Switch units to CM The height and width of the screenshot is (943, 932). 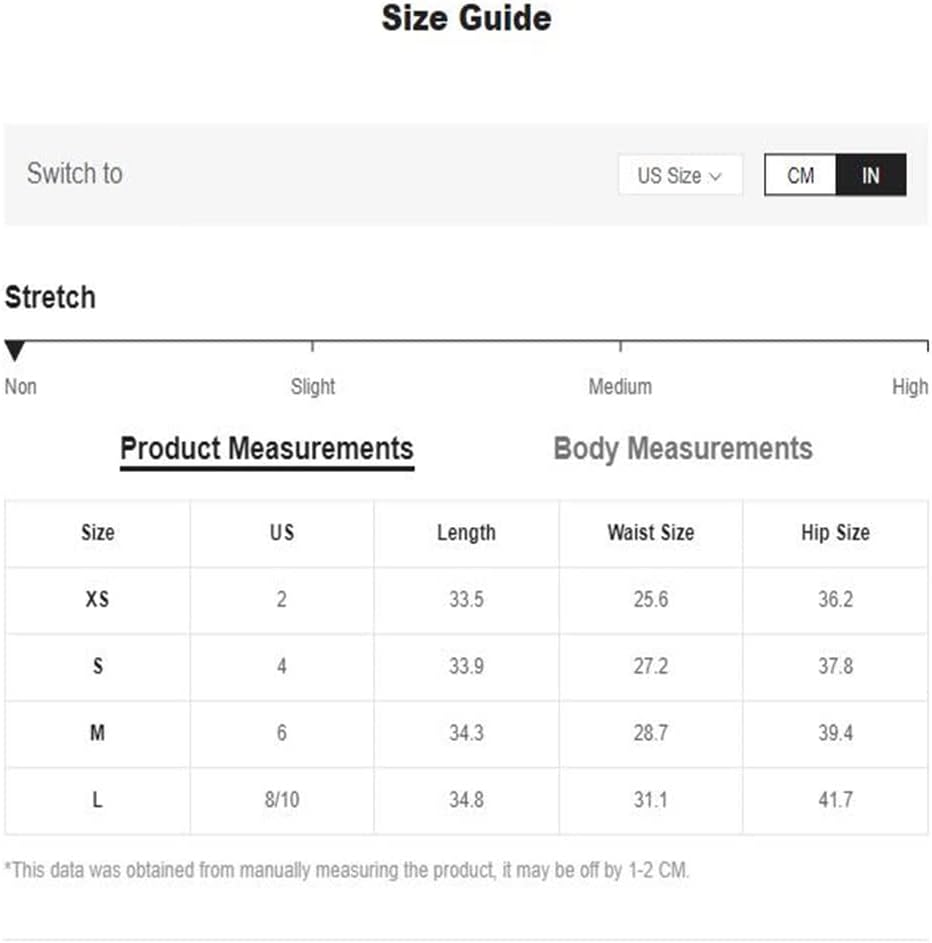click(x=800, y=175)
